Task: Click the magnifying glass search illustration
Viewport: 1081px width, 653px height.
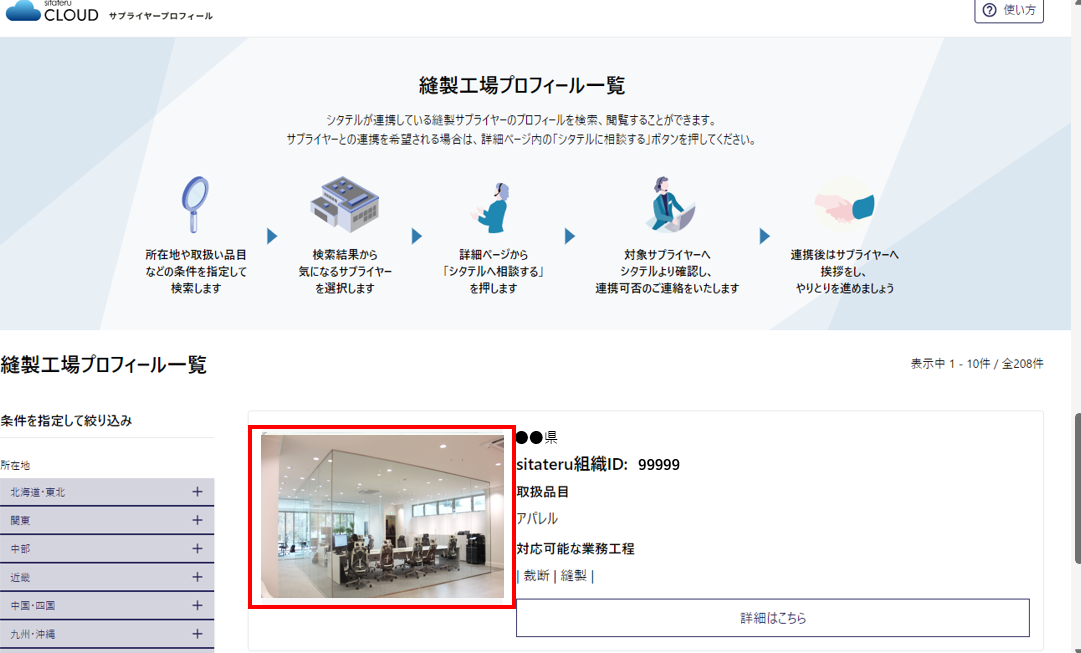Action: click(194, 206)
